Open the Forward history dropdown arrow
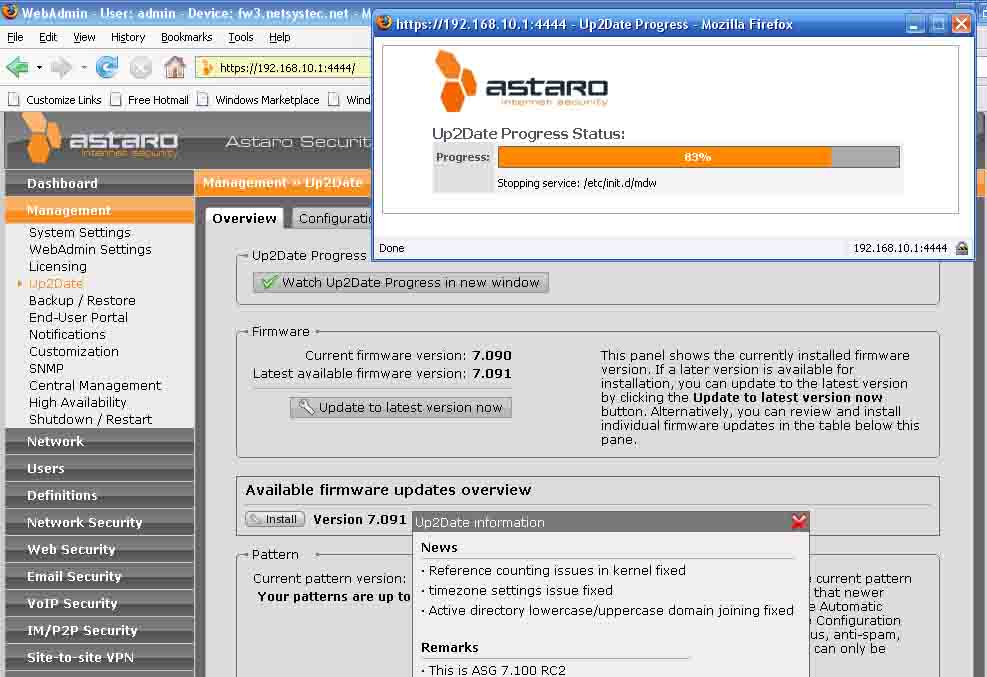 pos(84,67)
